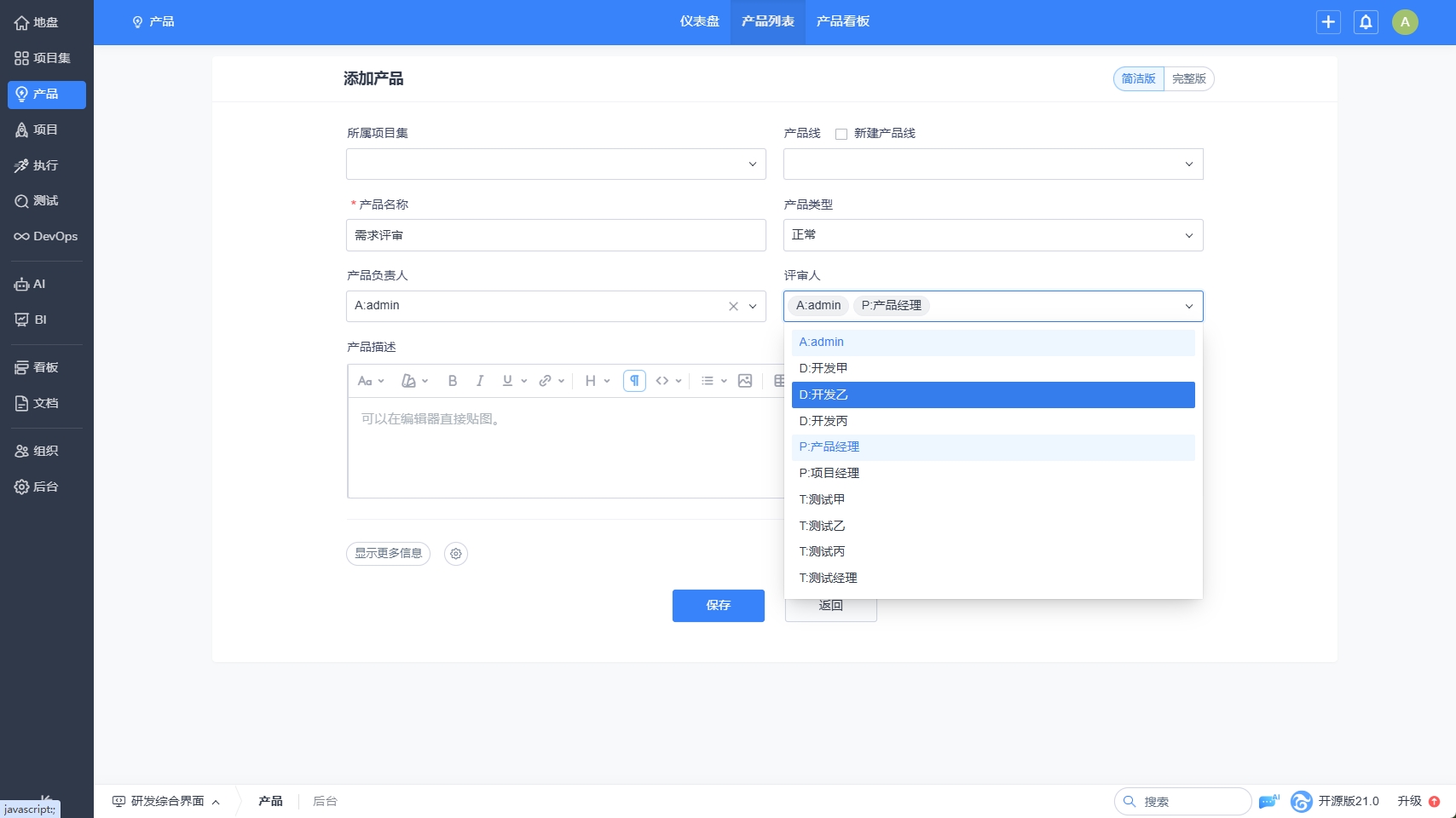Click the admin avatar icon

pos(1405,22)
